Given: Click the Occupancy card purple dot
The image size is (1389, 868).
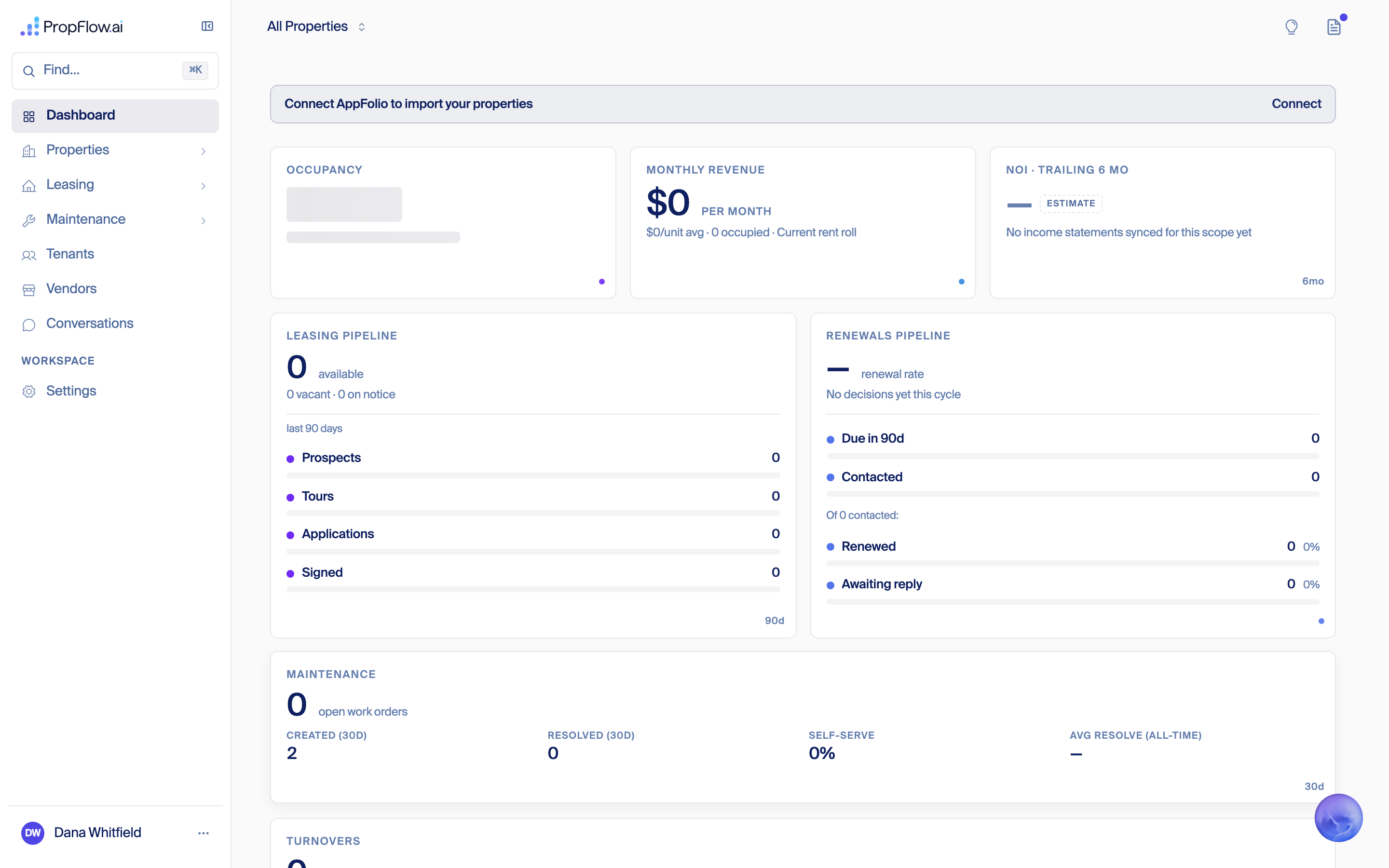Looking at the screenshot, I should pyautogui.click(x=601, y=281).
